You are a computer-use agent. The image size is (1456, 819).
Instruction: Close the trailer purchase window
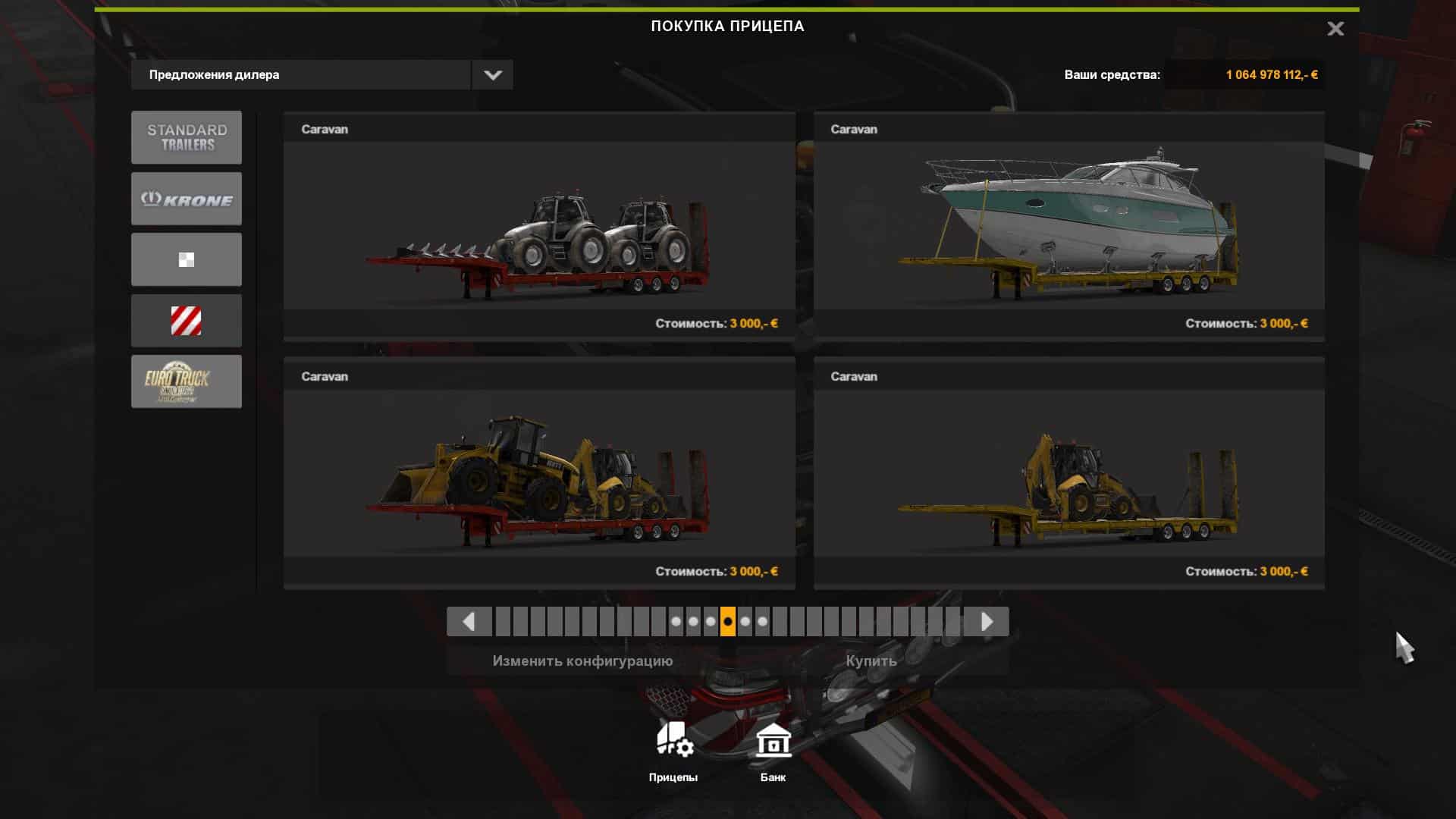click(1335, 29)
